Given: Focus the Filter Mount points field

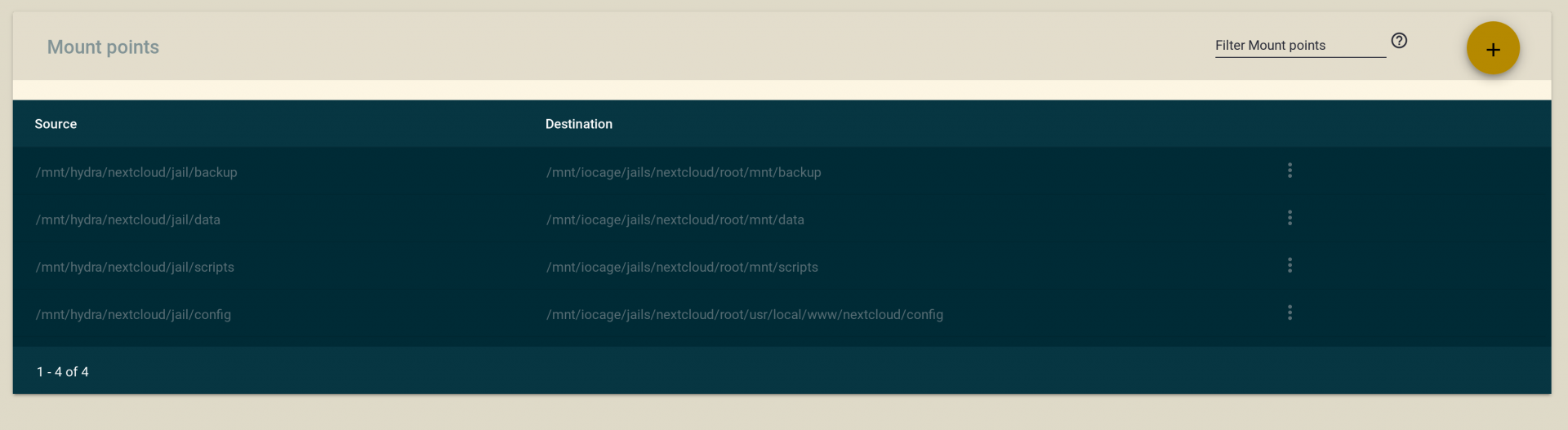Looking at the screenshot, I should pos(1300,46).
